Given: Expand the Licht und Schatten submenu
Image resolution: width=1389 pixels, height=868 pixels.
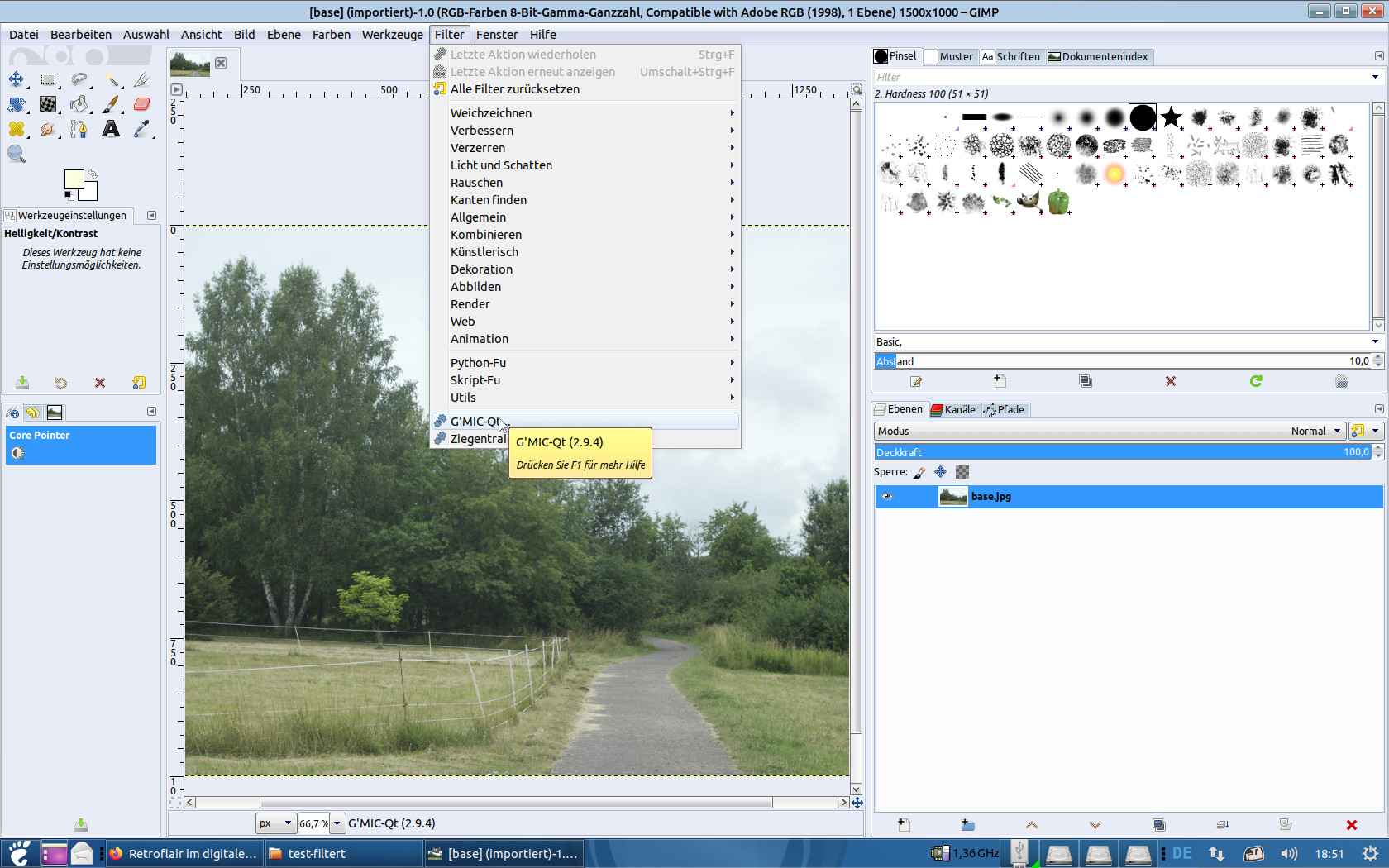Looking at the screenshot, I should pyautogui.click(x=585, y=165).
